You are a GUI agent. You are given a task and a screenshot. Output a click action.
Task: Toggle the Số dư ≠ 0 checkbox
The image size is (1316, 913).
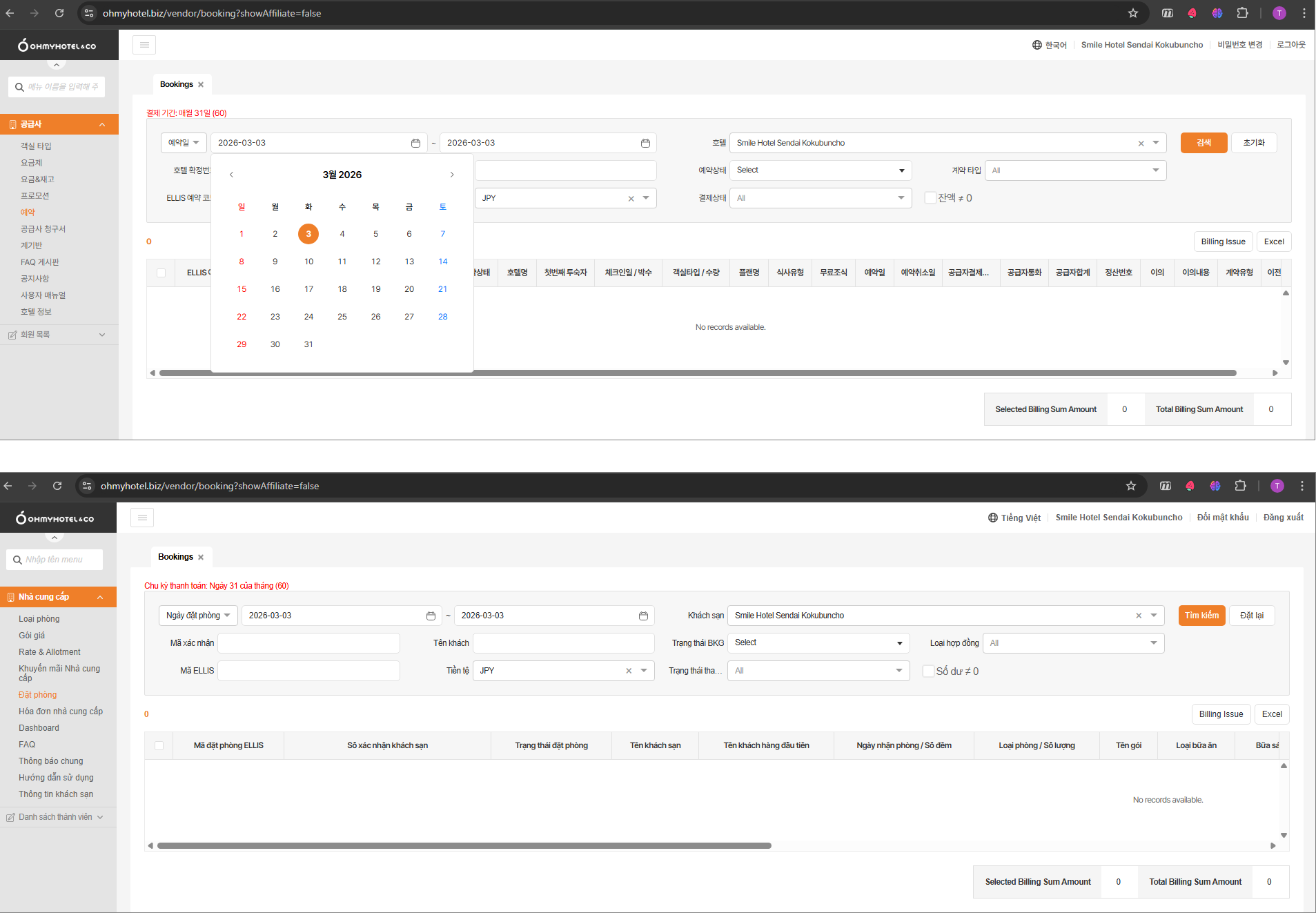tap(928, 671)
